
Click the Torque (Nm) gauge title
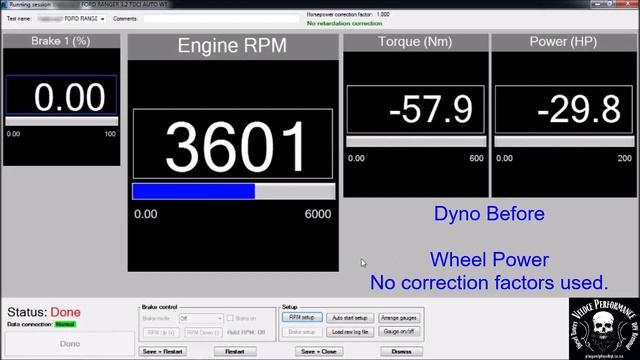pyautogui.click(x=415, y=42)
